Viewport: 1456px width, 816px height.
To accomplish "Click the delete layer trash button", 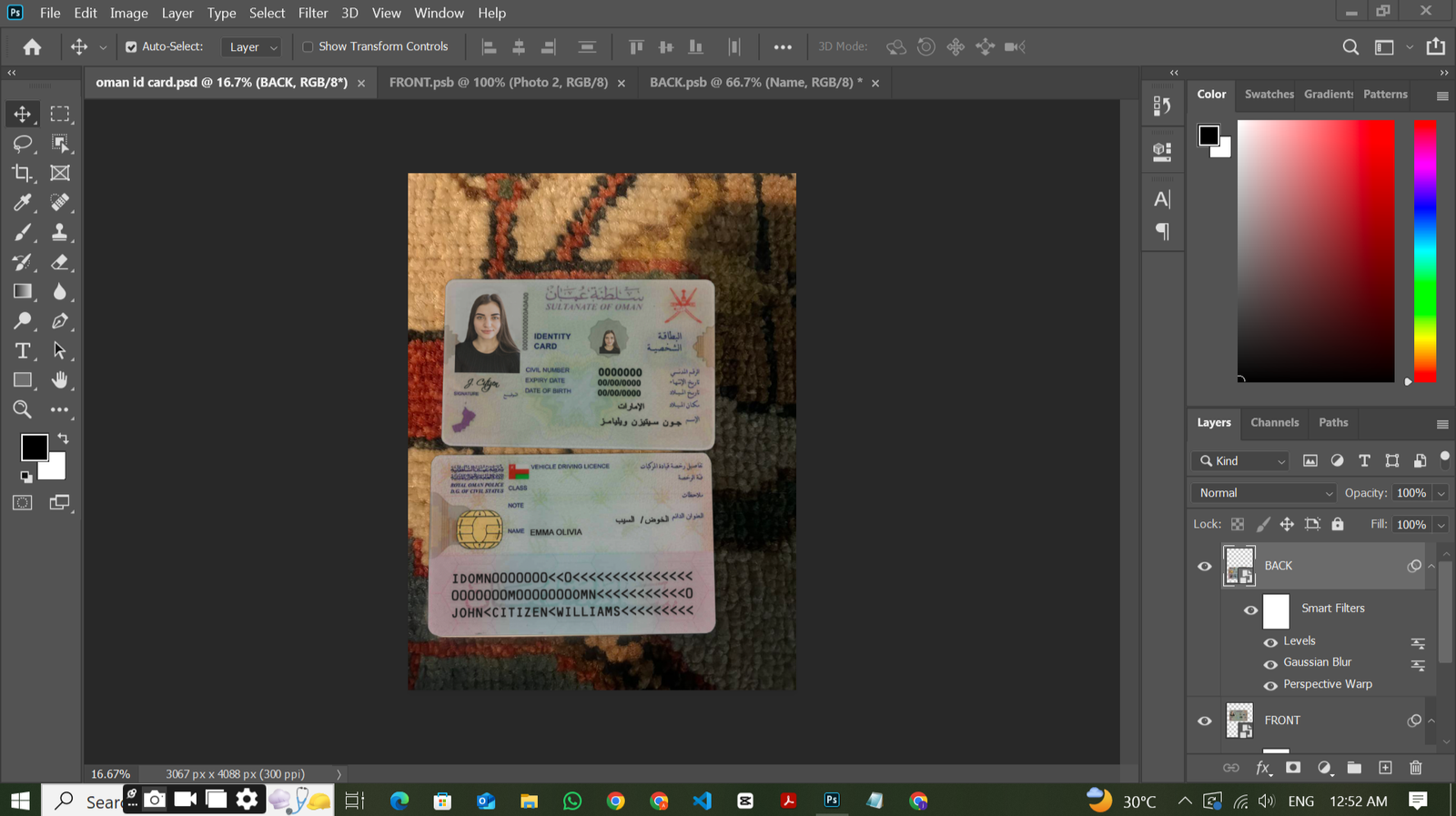I will [1415, 768].
